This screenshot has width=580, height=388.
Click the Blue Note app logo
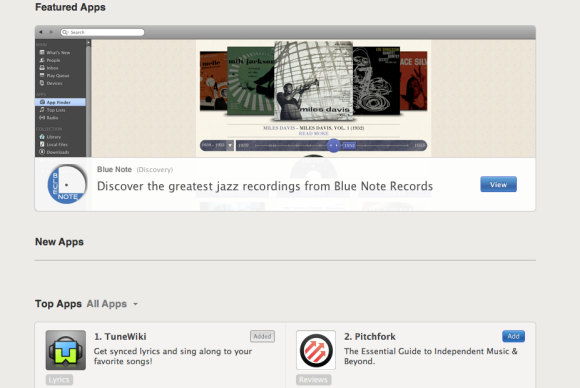(x=67, y=184)
